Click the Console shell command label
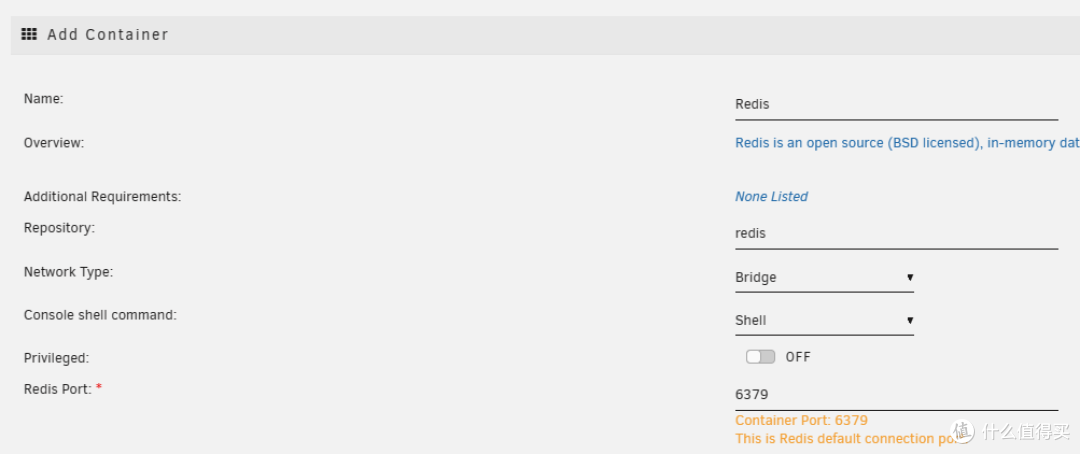This screenshot has height=454, width=1080. click(x=100, y=315)
